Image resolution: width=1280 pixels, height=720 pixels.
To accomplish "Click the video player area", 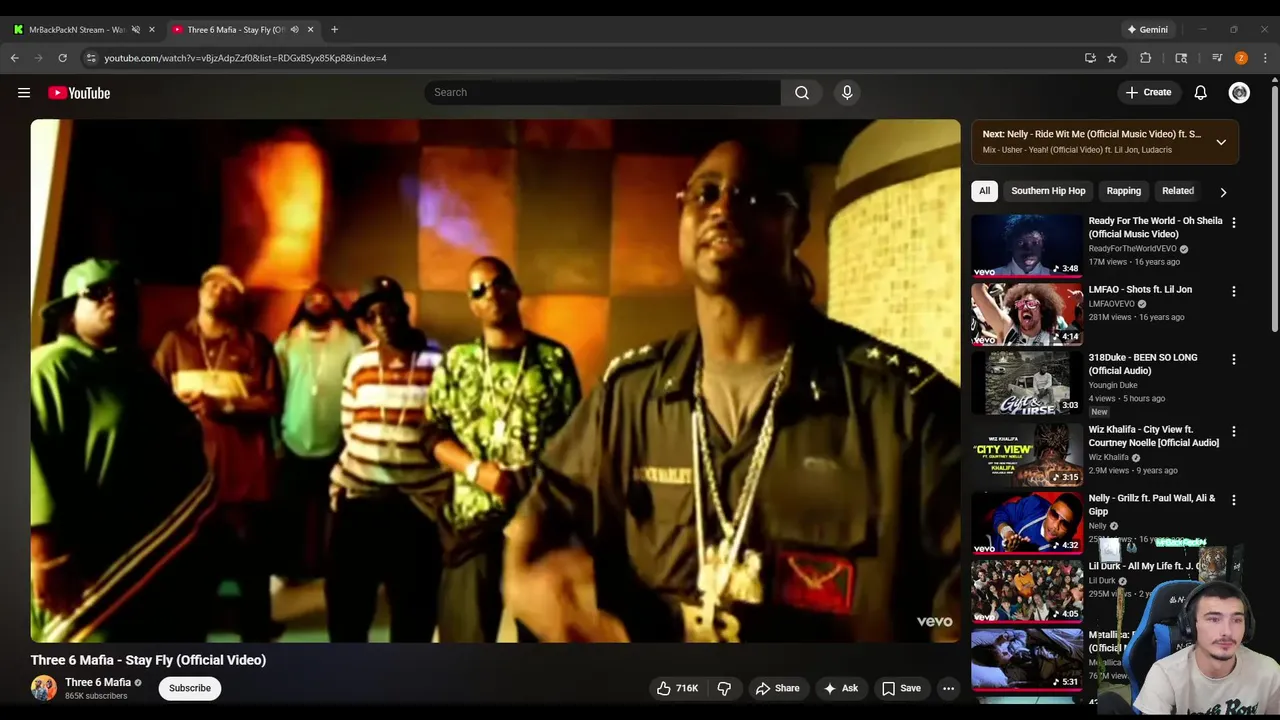I will coord(495,381).
